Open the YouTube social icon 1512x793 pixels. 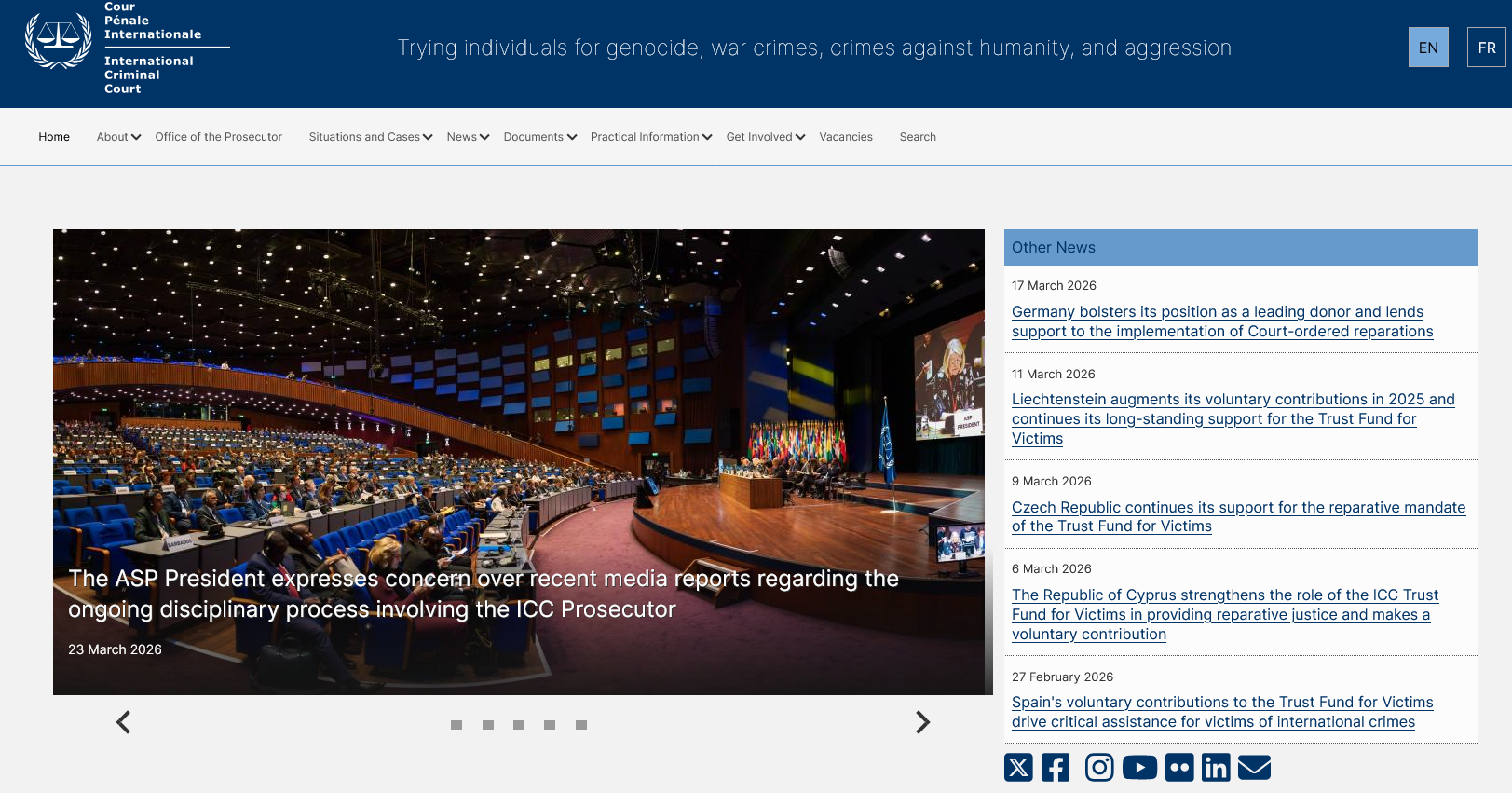point(1139,767)
